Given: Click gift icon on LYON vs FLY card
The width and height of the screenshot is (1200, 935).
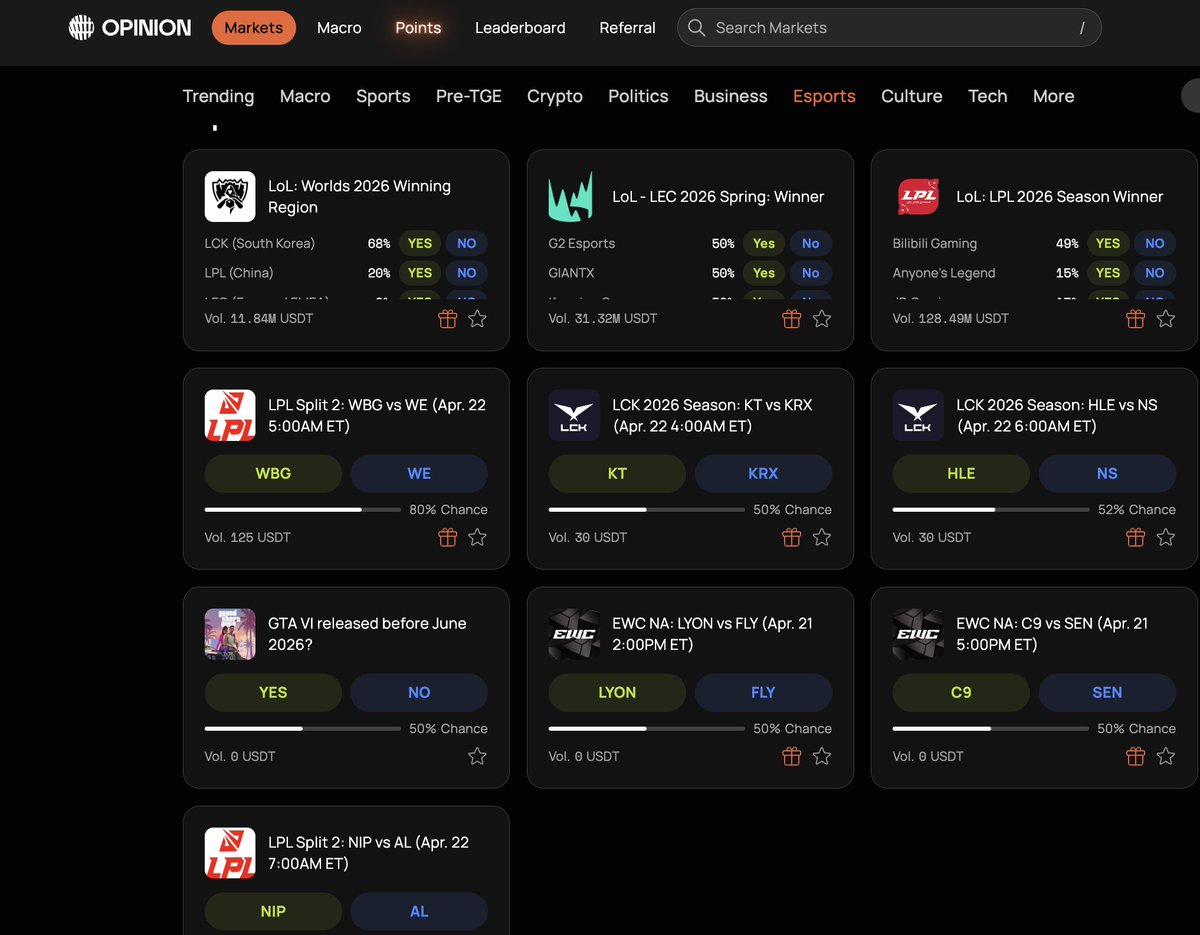Looking at the screenshot, I should [x=791, y=756].
